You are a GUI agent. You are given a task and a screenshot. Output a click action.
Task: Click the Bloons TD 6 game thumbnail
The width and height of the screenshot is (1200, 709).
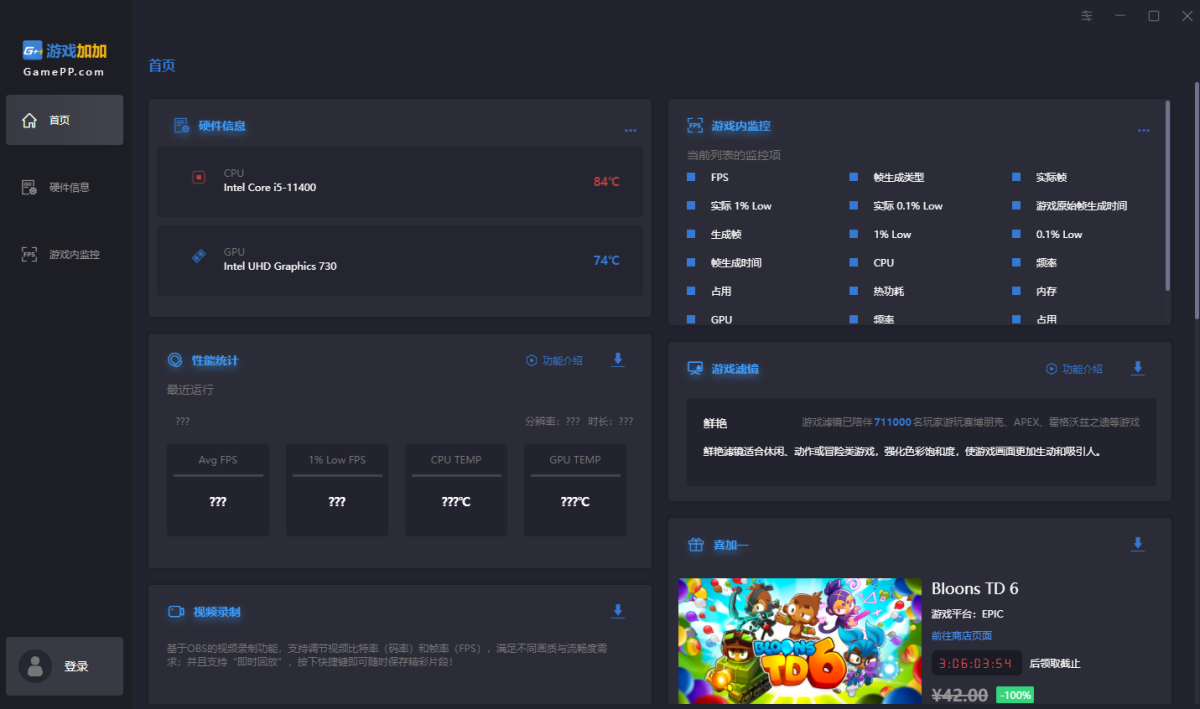(796, 640)
